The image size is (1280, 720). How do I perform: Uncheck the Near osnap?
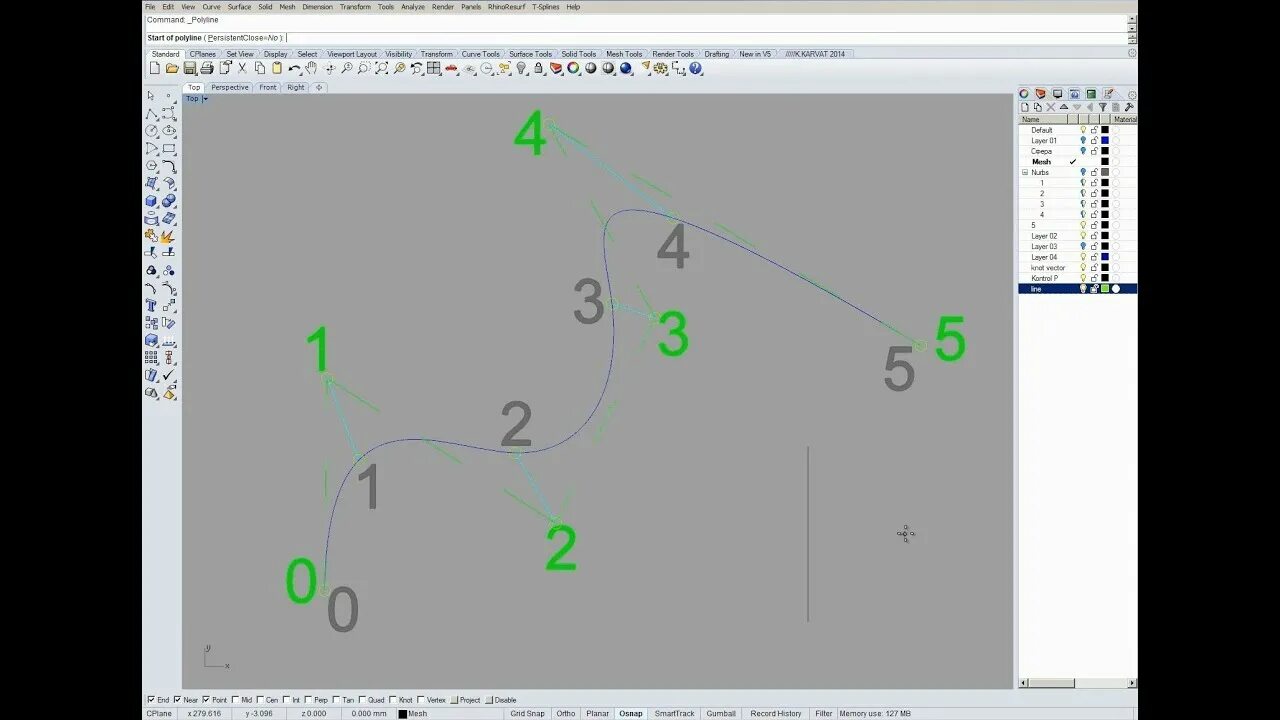point(178,700)
